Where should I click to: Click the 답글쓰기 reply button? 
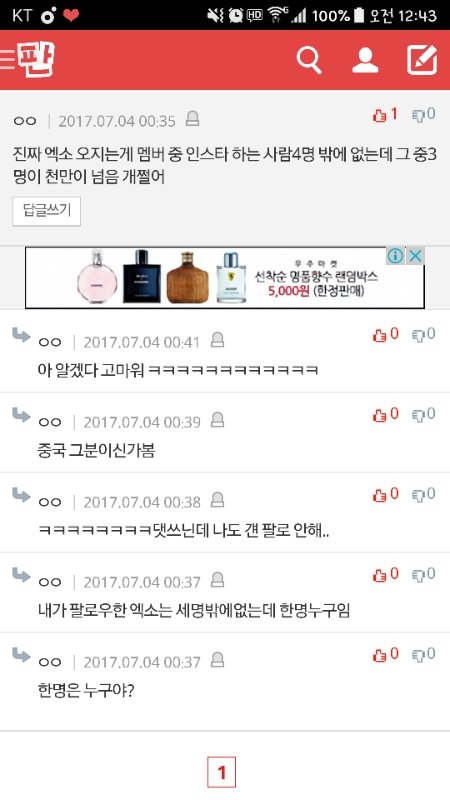[x=46, y=211]
